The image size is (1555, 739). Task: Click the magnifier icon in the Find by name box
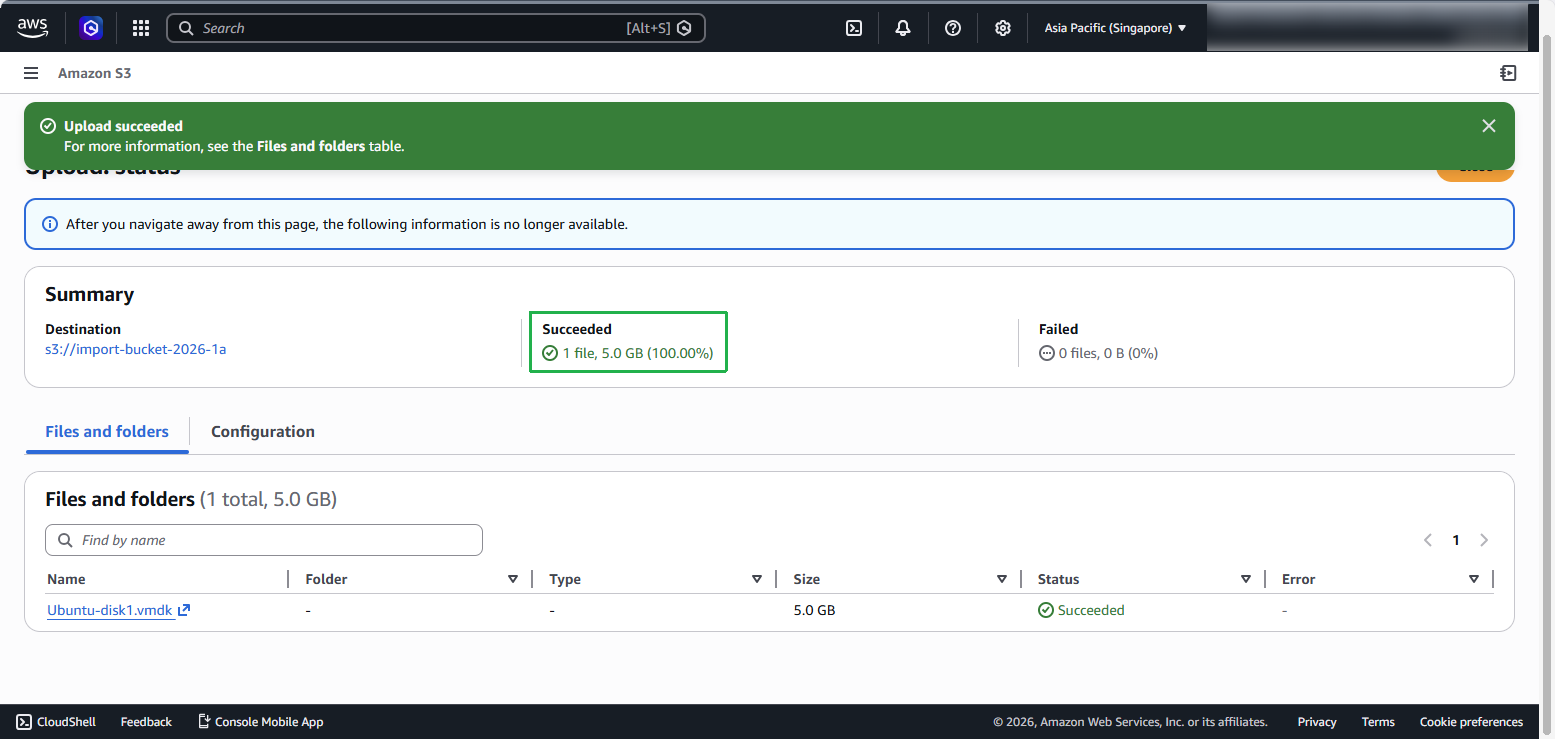pos(66,540)
